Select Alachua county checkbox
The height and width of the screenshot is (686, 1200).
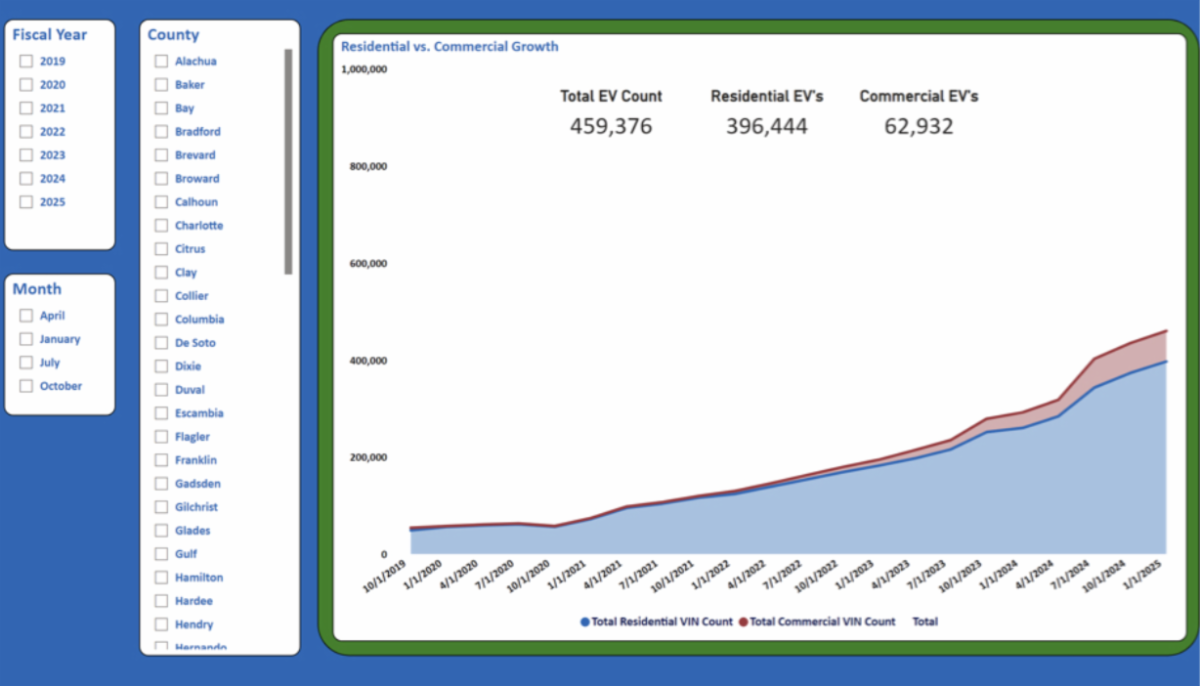[x=161, y=61]
